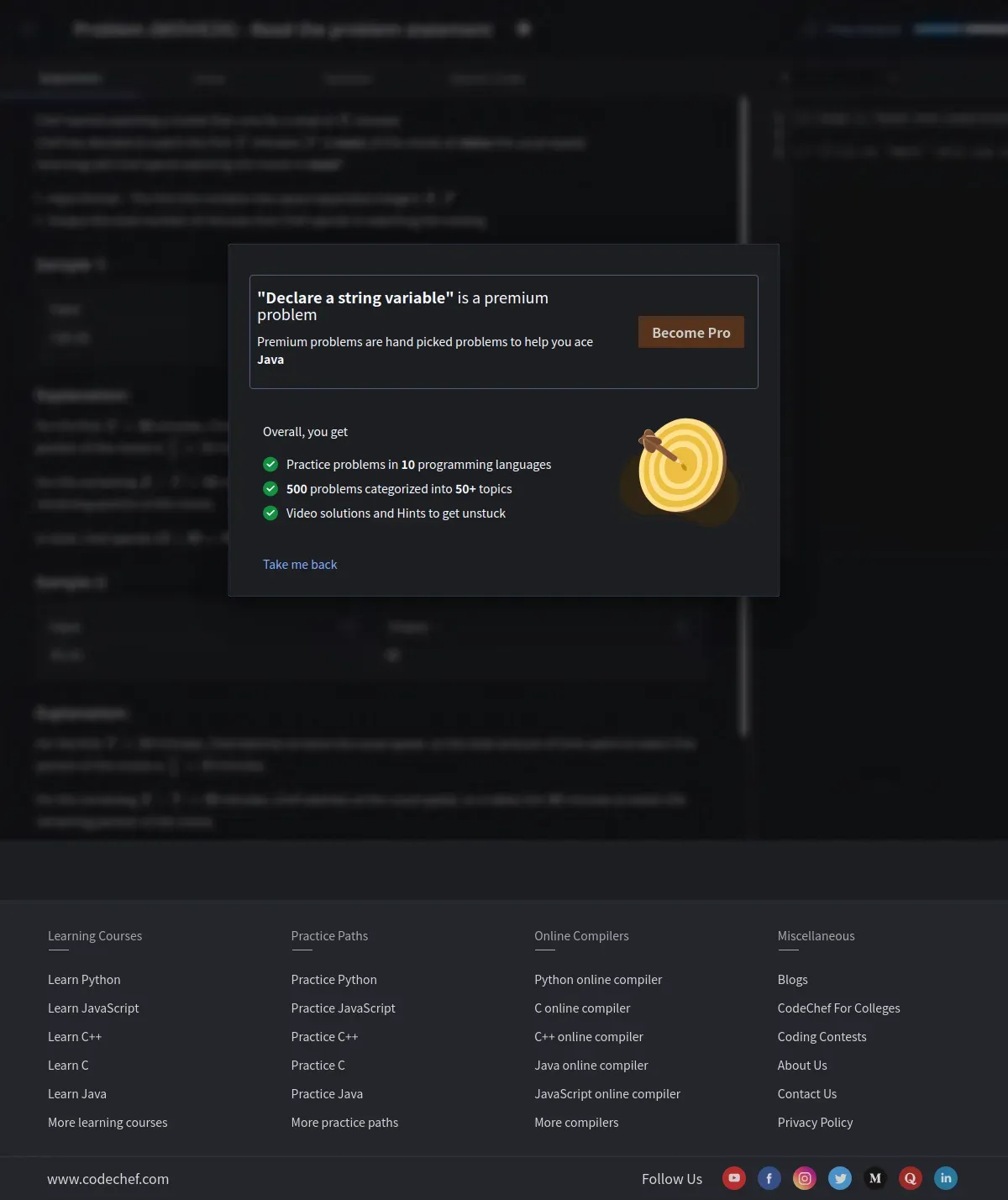Click the Take me back link

[300, 564]
